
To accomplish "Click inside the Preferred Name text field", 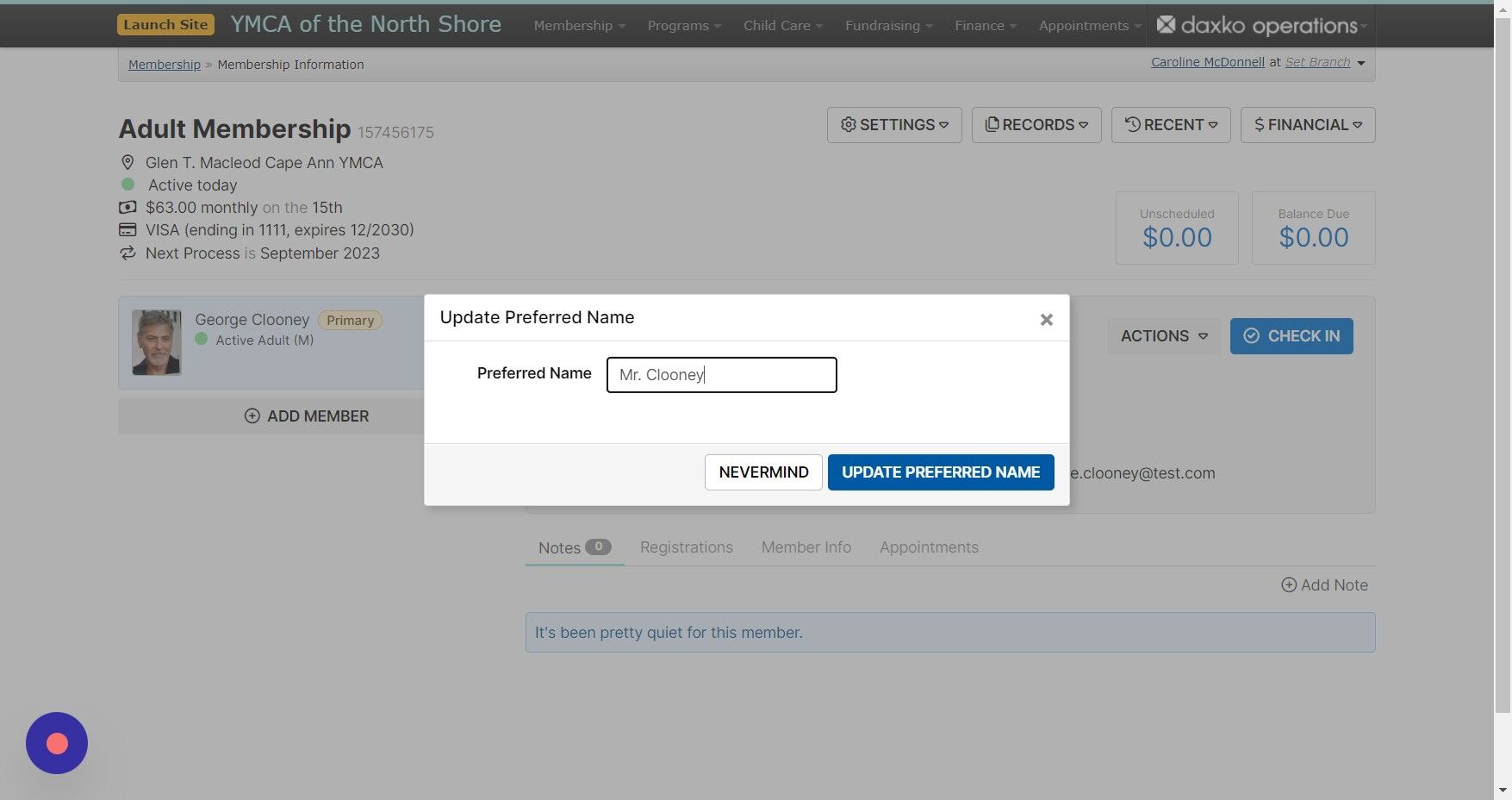I will click(721, 374).
